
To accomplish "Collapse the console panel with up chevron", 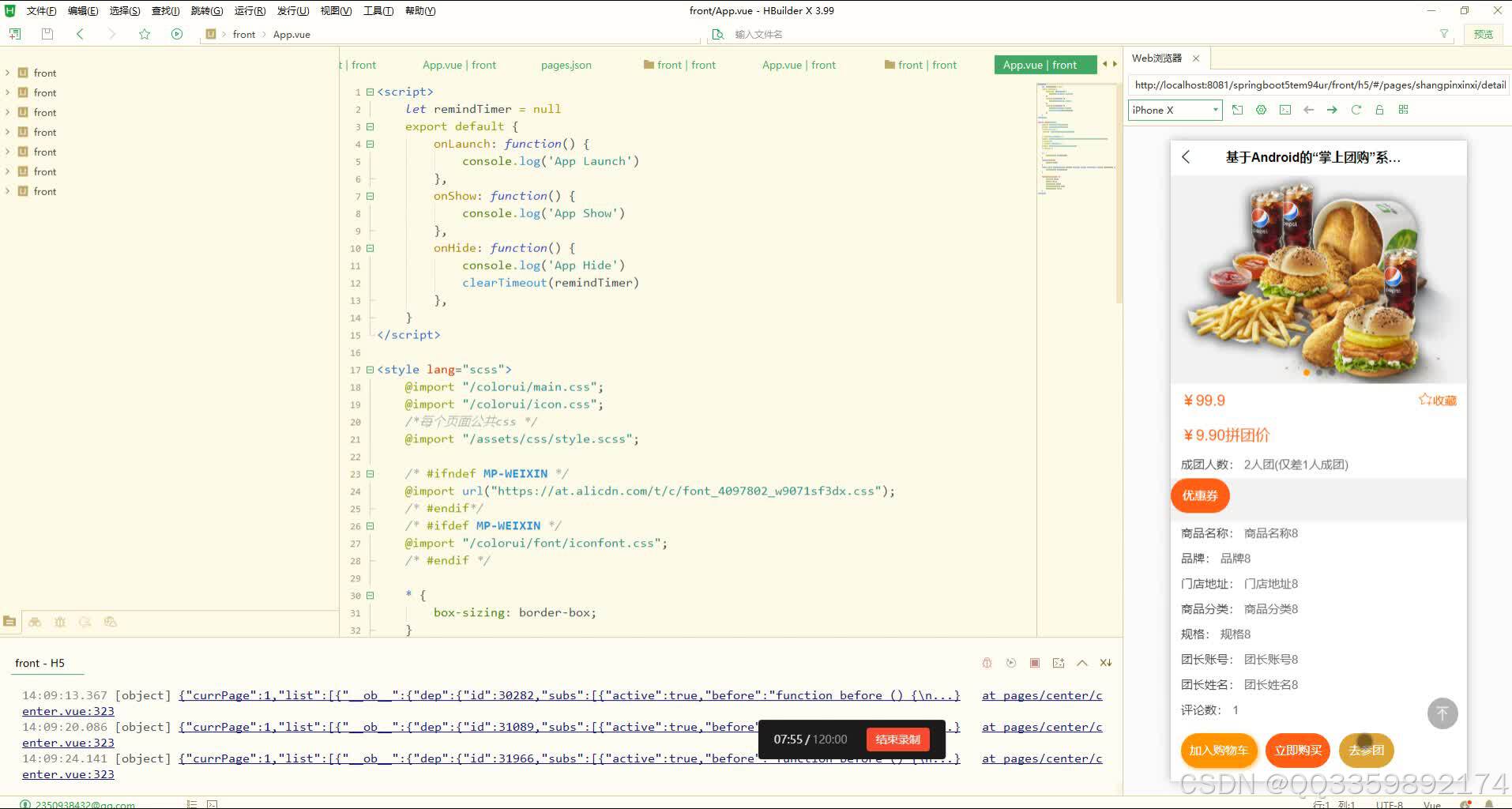I will [1082, 663].
